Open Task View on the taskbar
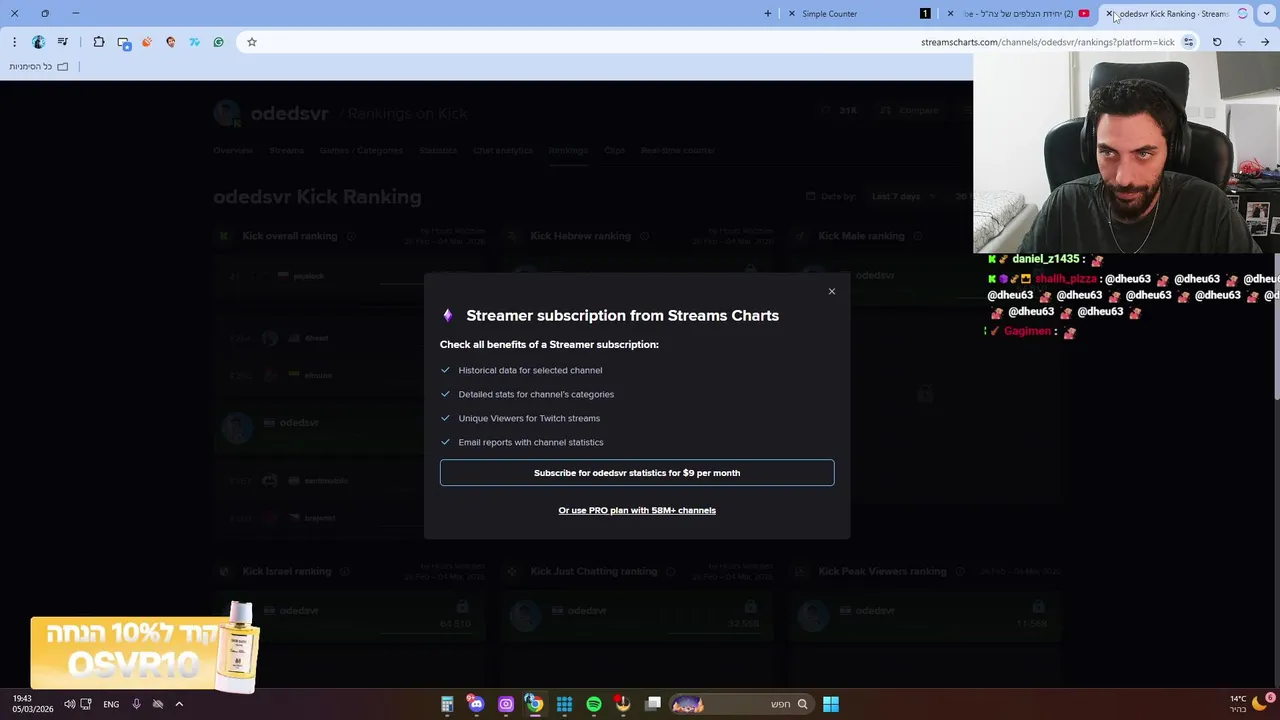The height and width of the screenshot is (720, 1280). click(x=653, y=704)
